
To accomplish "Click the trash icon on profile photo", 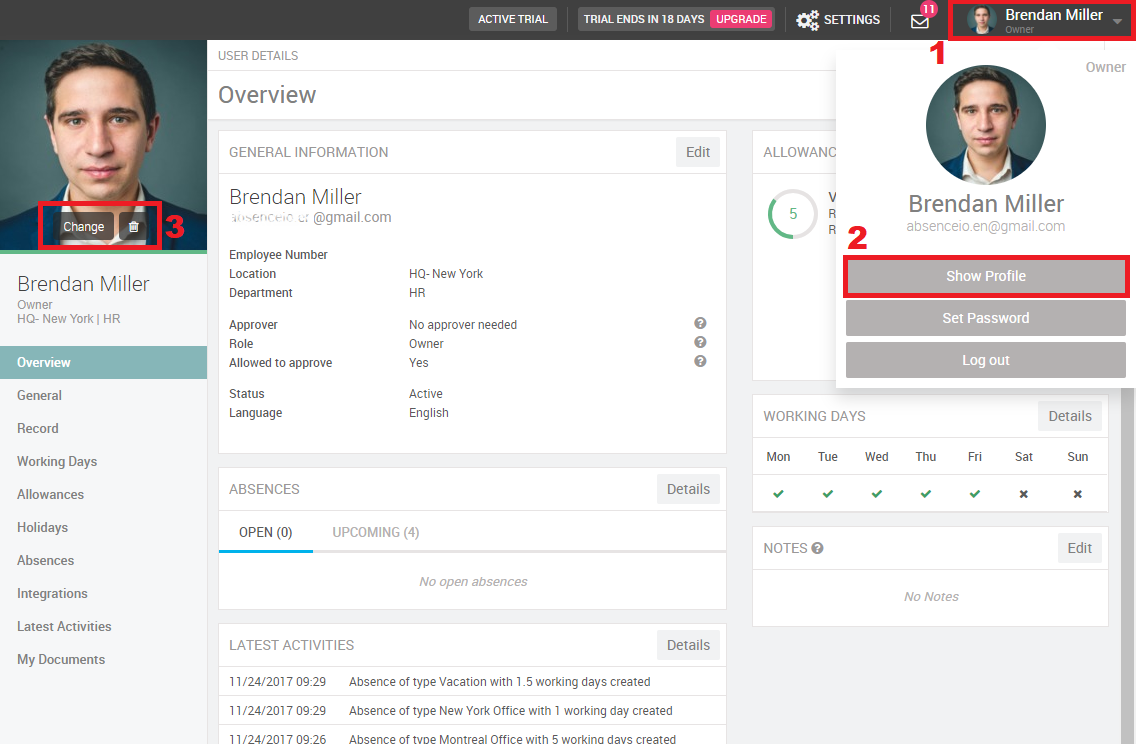I will click(134, 227).
